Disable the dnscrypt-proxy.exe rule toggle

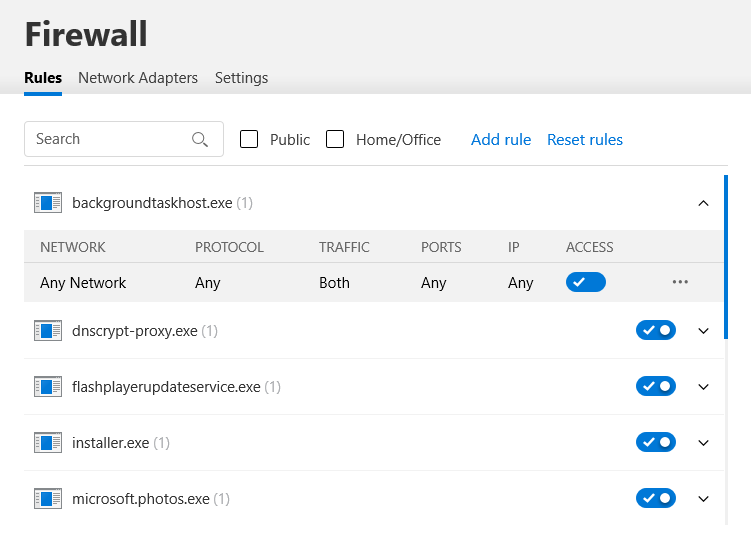pos(656,331)
